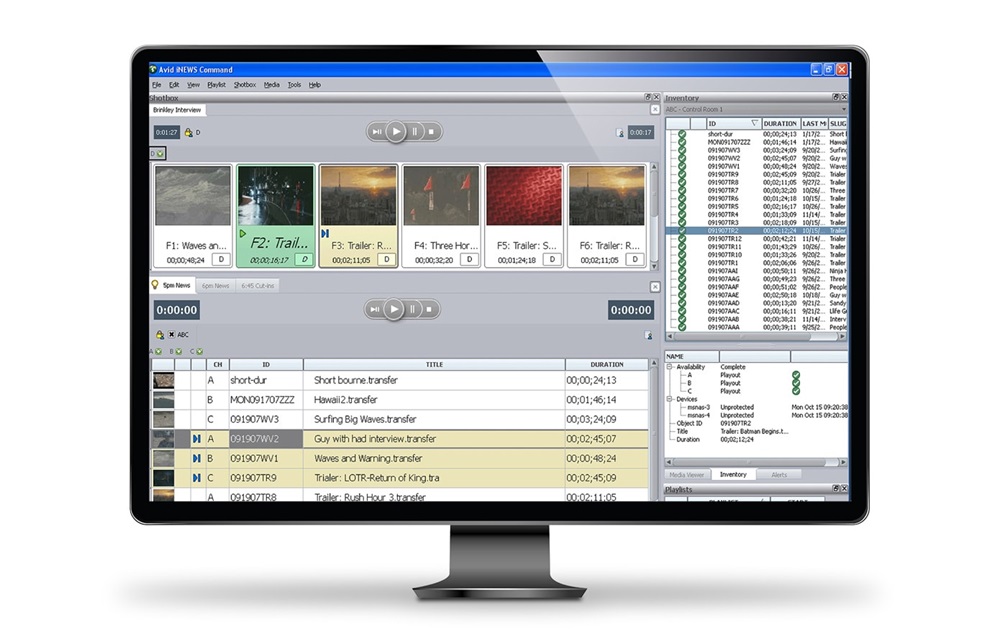Float the Inventory panel with its restore icon
Viewport: 1000px width, 635px height.
pyautogui.click(x=835, y=97)
